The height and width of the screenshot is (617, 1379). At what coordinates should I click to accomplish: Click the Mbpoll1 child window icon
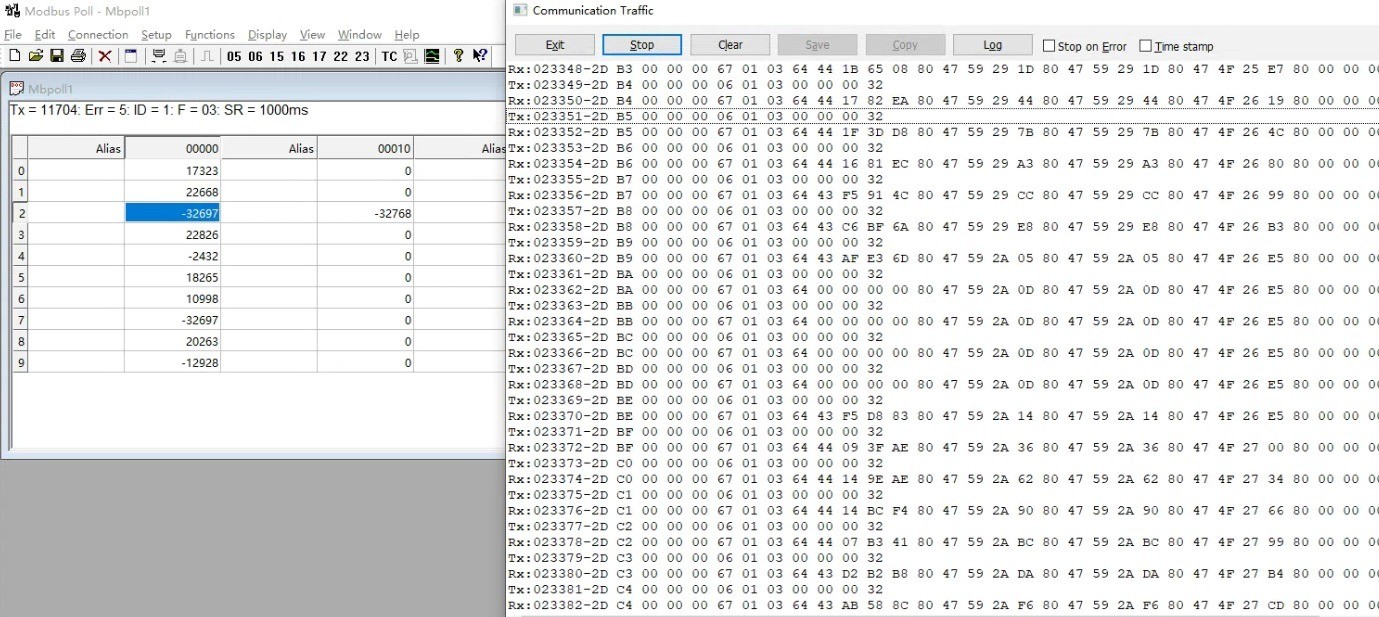click(16, 89)
